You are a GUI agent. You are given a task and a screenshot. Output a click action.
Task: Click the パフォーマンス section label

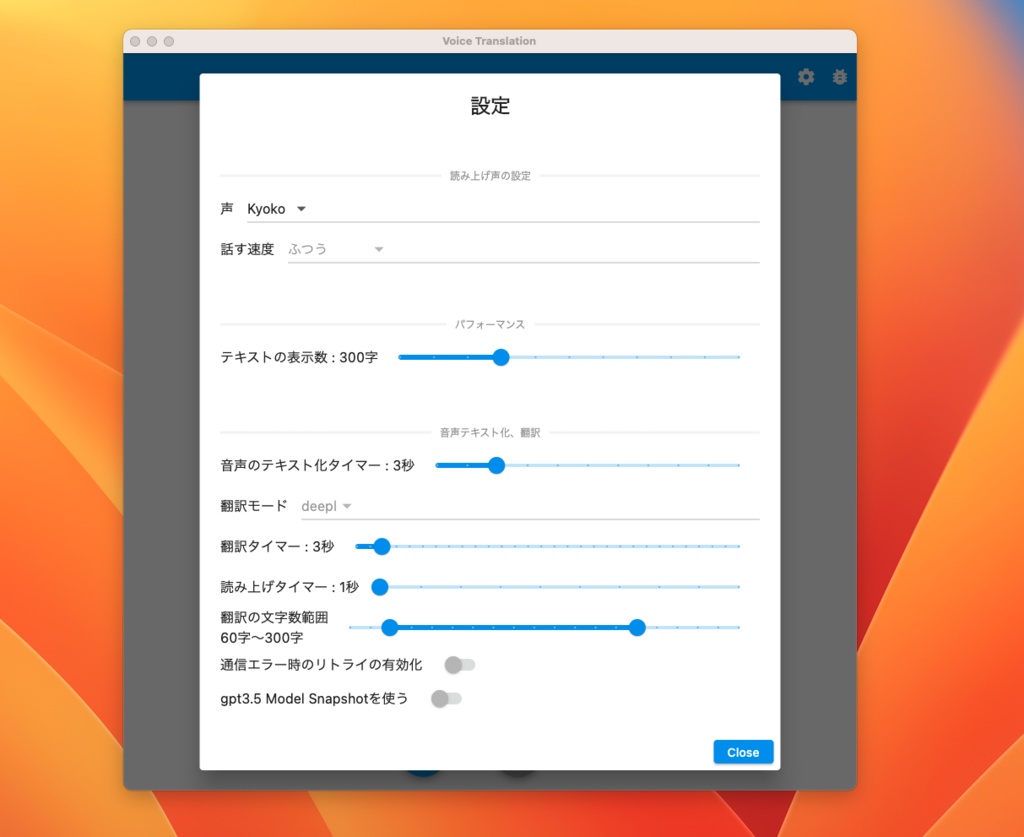click(490, 324)
